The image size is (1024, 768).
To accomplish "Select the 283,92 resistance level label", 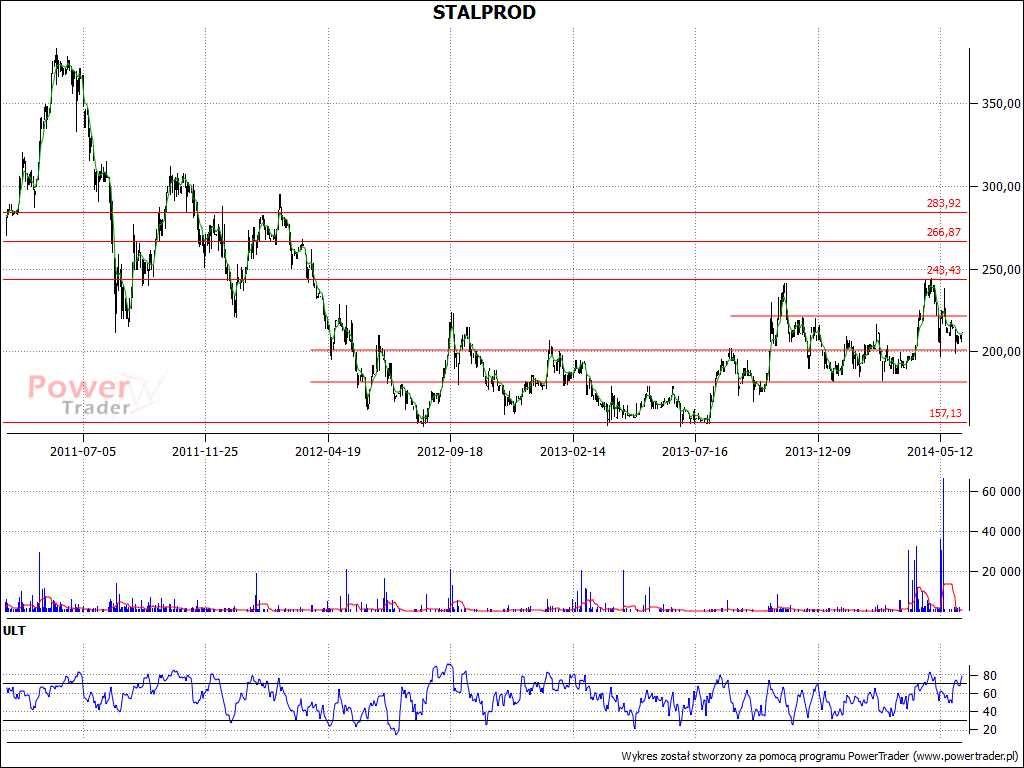I will tap(944, 204).
